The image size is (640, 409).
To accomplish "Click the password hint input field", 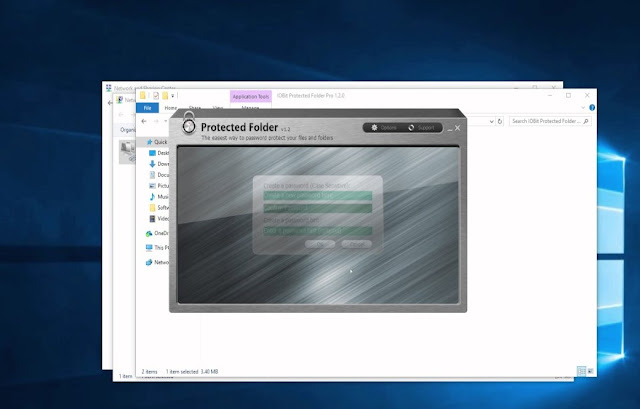I will pos(318,231).
